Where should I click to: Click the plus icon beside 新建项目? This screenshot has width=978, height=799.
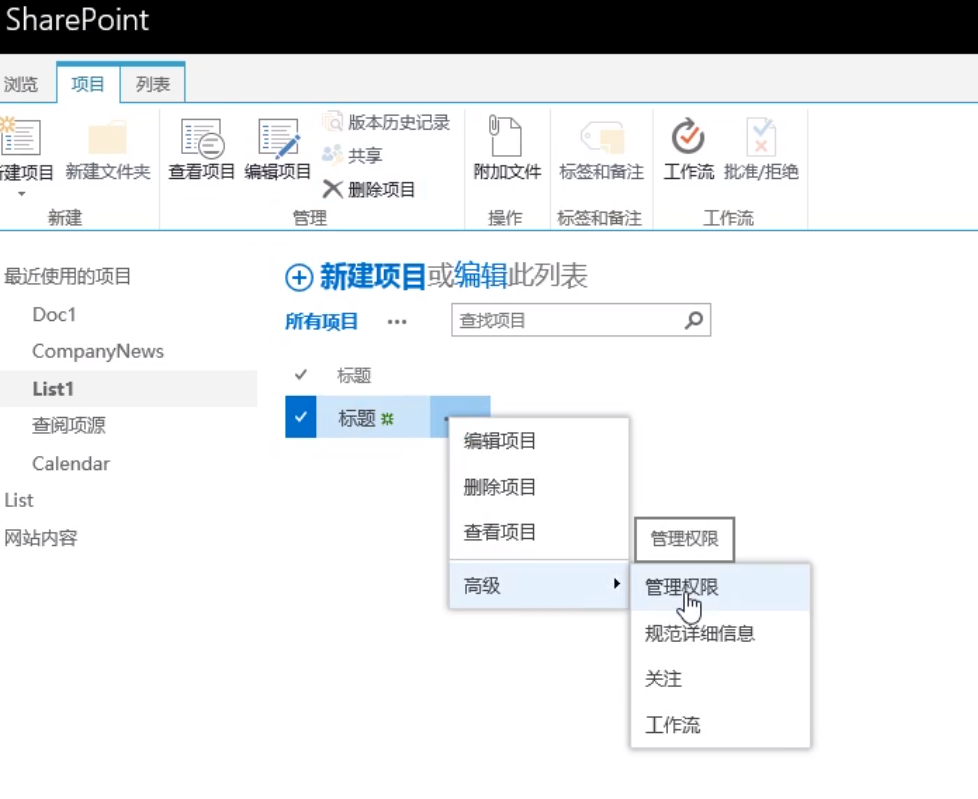(x=299, y=278)
